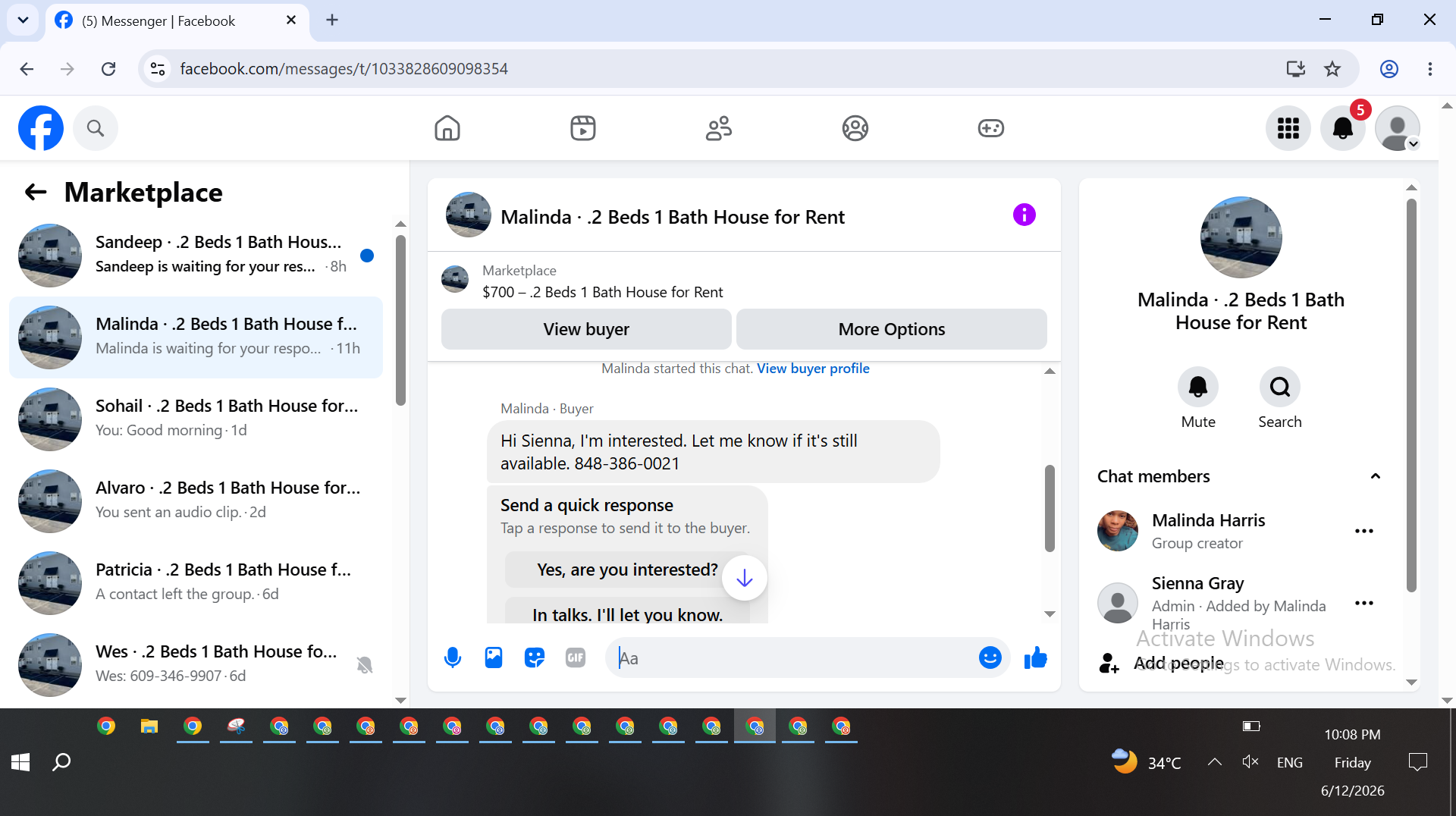The width and height of the screenshot is (1456, 816).
Task: Open options for Malinda Harris member
Action: [1364, 531]
